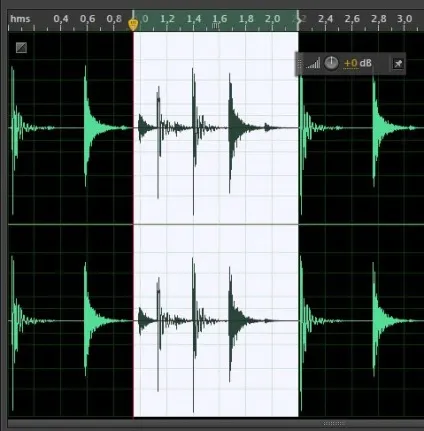This screenshot has height=431, width=424.
Task: Click the 0,6 mark on the time ruler
Action: pyautogui.click(x=87, y=19)
